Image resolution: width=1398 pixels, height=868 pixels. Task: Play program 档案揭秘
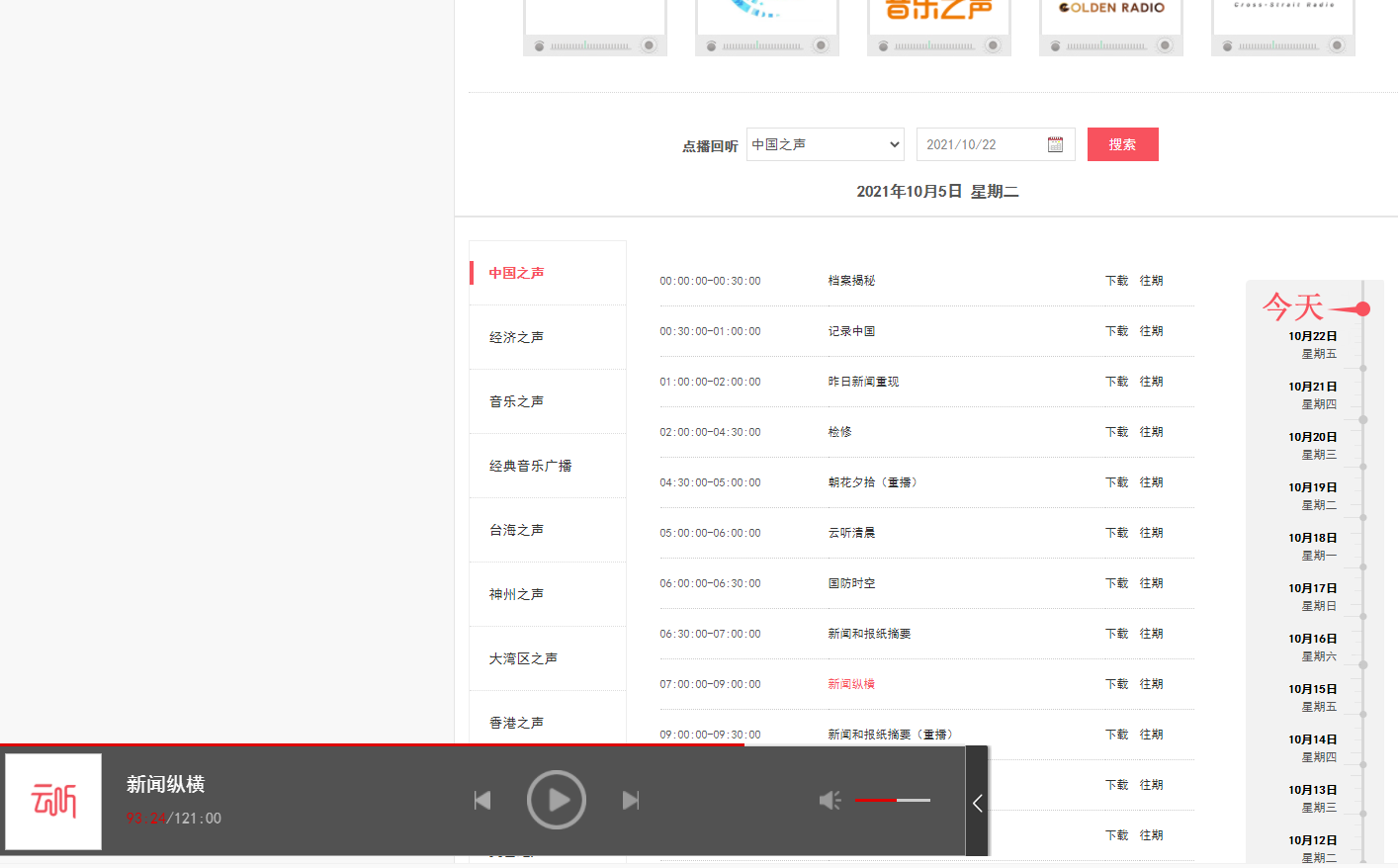[851, 281]
